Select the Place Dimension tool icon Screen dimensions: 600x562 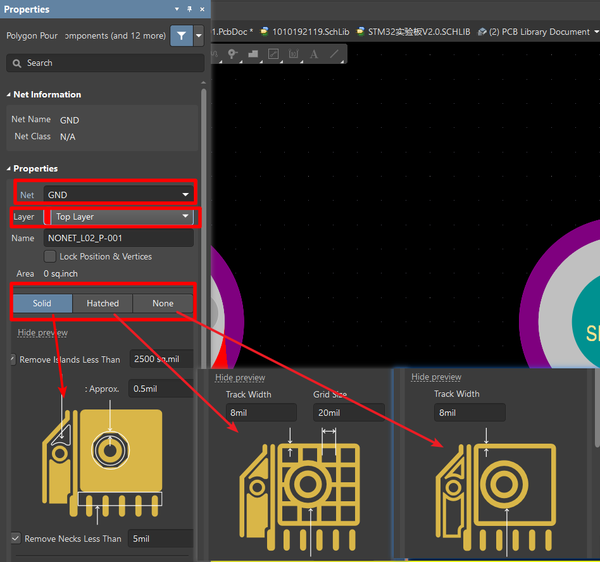click(293, 54)
